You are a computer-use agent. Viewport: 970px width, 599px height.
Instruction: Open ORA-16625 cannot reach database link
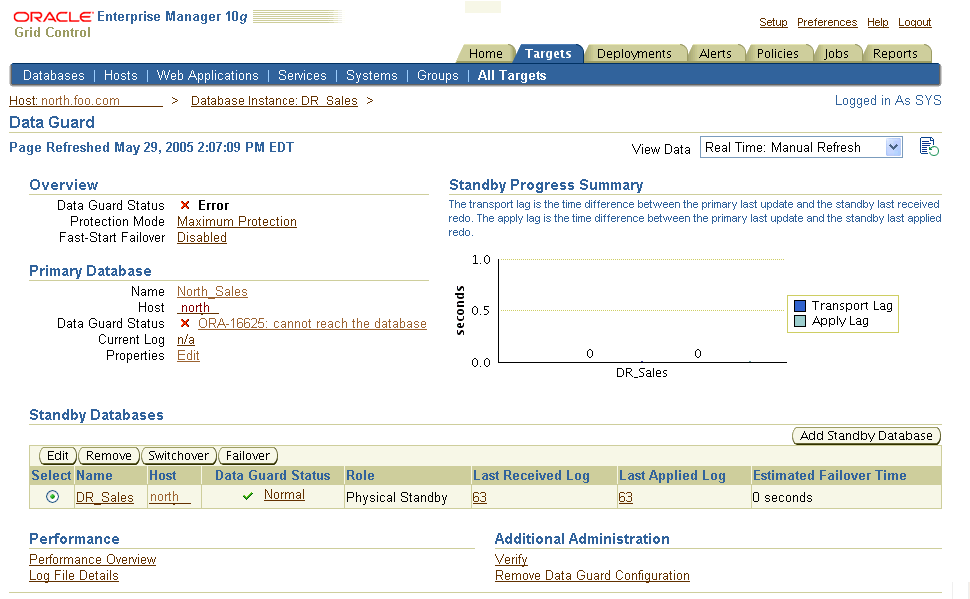point(312,324)
